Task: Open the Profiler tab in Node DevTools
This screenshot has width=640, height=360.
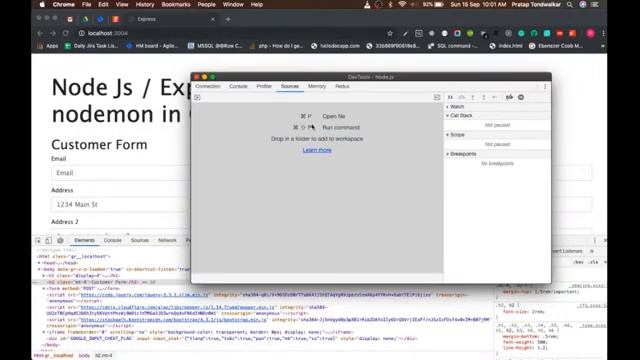Action: pos(264,86)
